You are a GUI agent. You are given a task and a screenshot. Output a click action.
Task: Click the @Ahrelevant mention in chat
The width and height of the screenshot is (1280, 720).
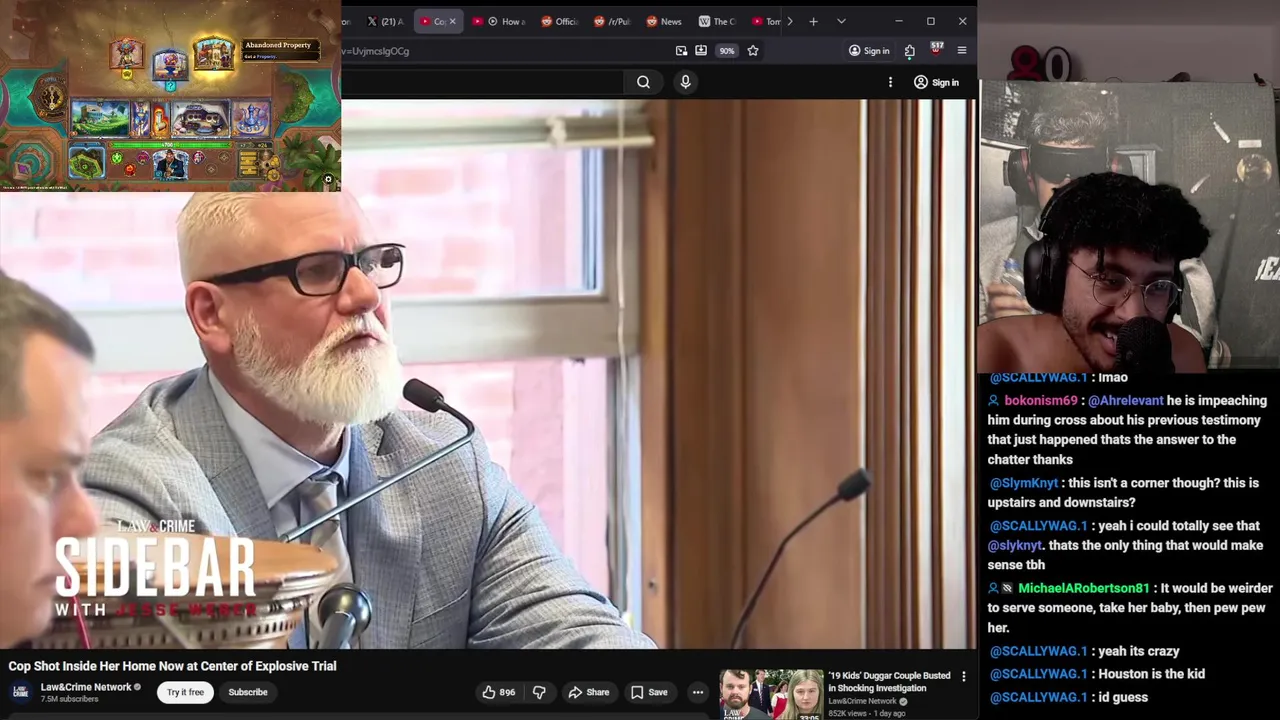pos(1126,400)
